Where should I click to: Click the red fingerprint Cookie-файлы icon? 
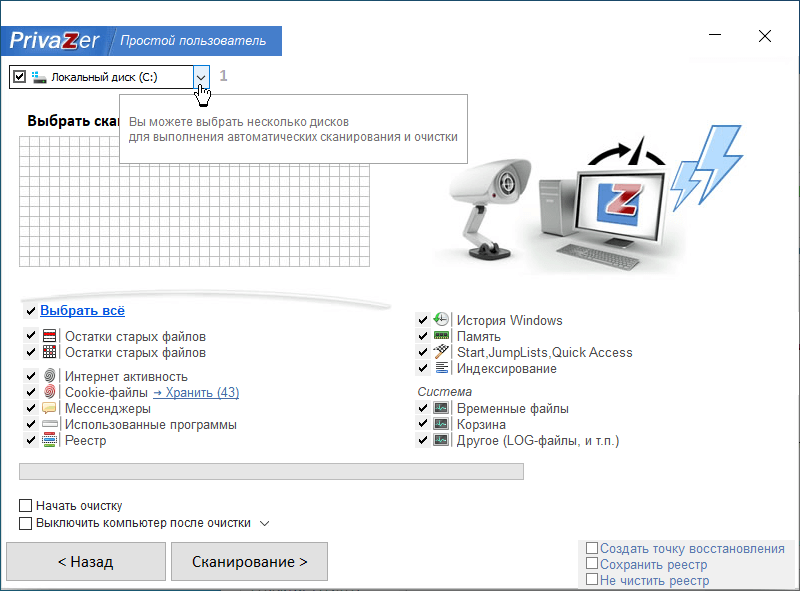[x=49, y=391]
